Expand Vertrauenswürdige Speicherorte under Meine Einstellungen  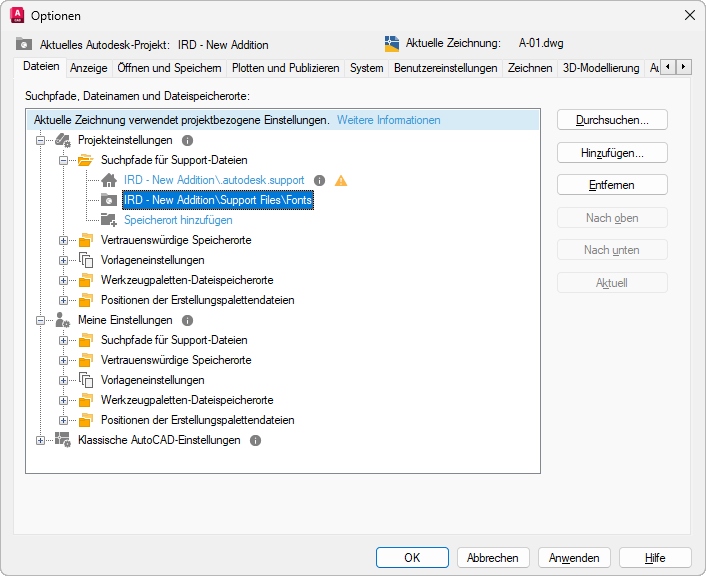tap(63, 360)
